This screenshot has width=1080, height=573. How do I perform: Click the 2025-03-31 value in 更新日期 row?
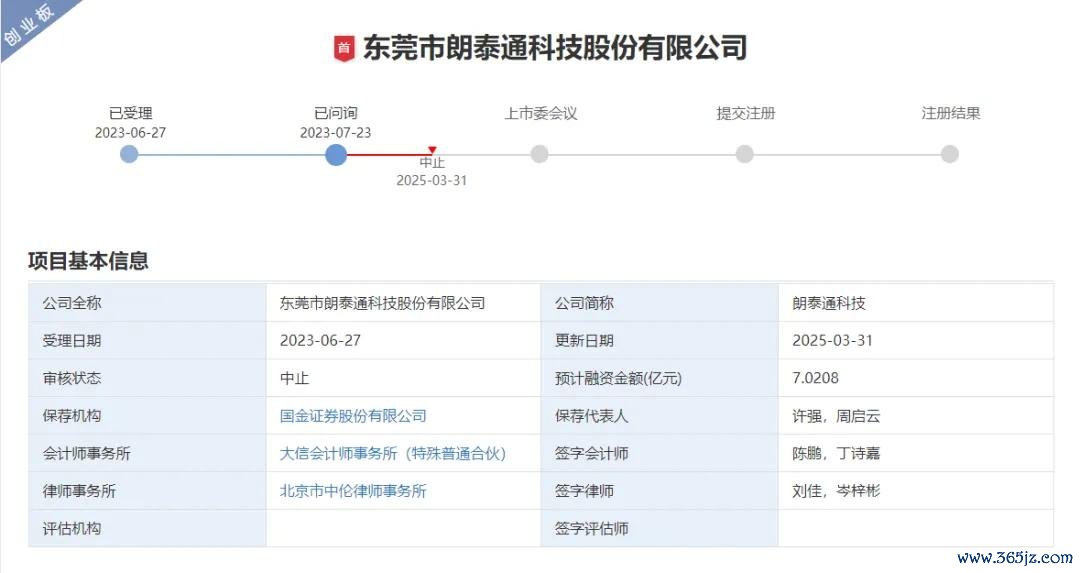[x=832, y=341]
